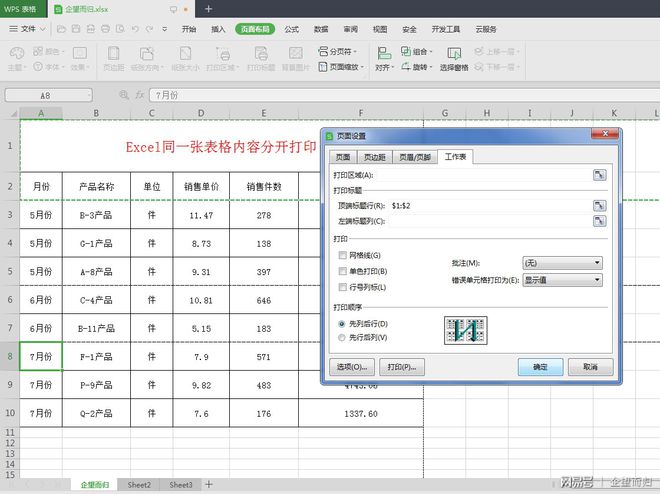660x494 pixels.
Task: Click the 选择窗格 toolbar icon
Action: [454, 54]
